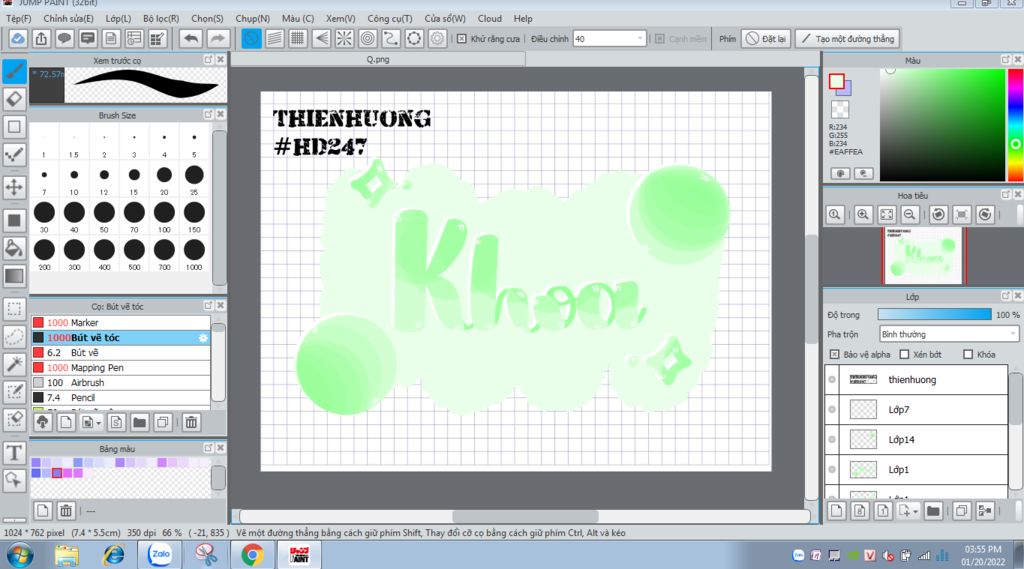
Task: Hide the thienhuong layer
Action: [832, 380]
